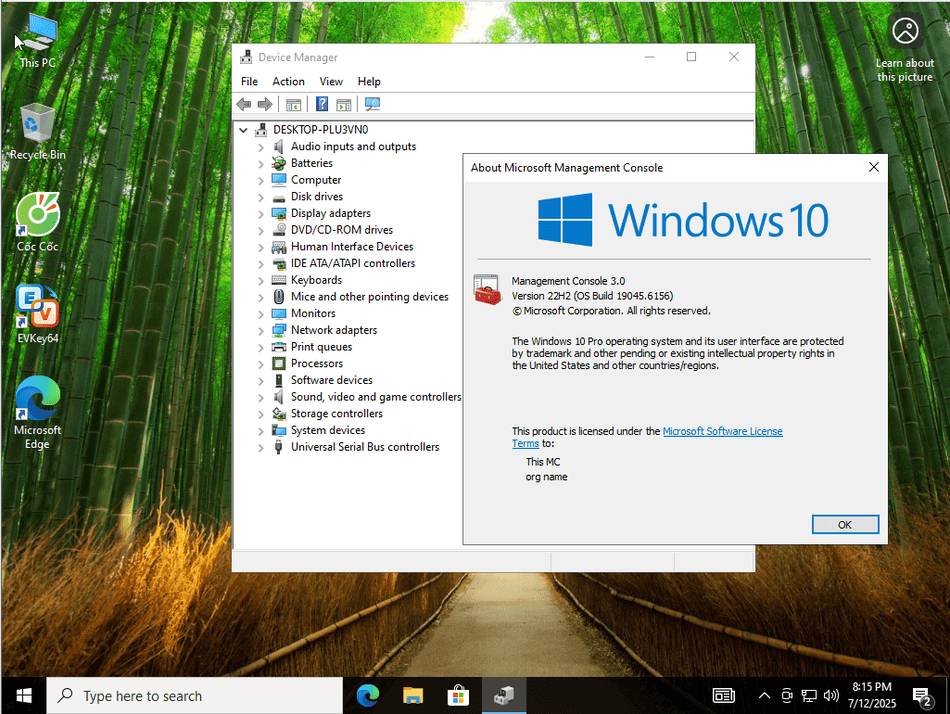Open News and interests on the taskbar
This screenshot has height=714, width=950.
tap(724, 696)
